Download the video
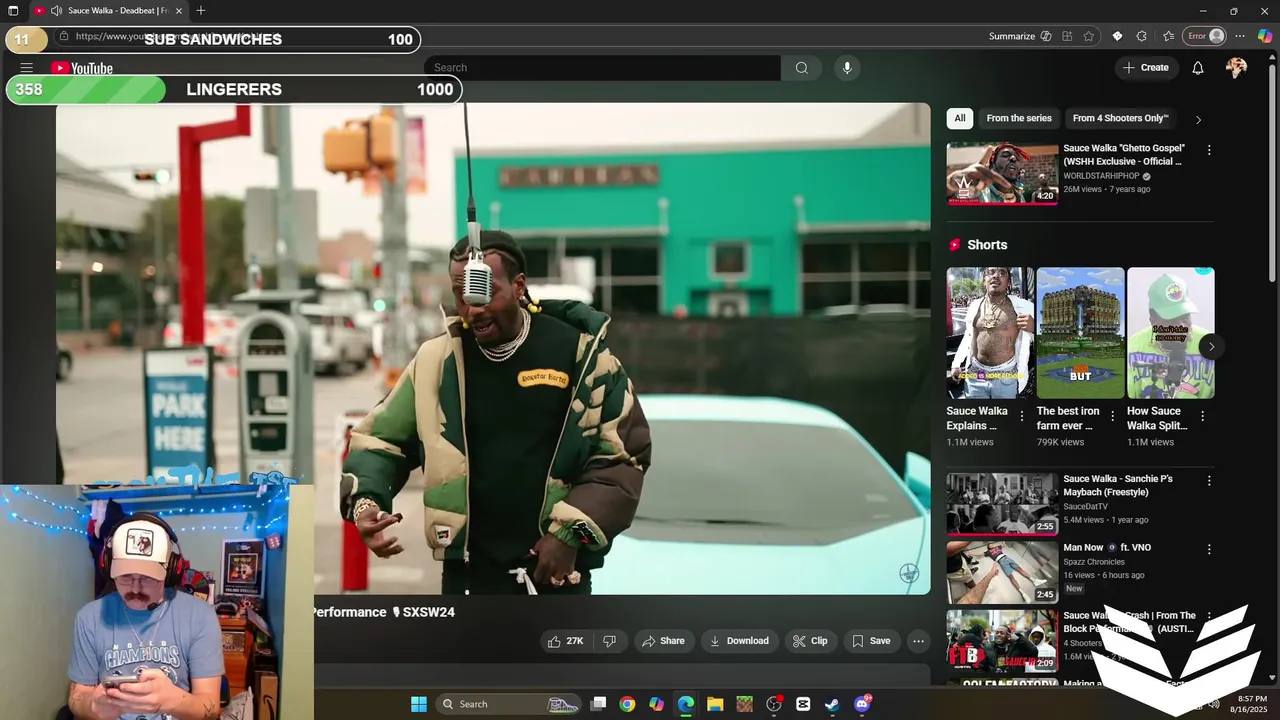Image resolution: width=1280 pixels, height=720 pixels. pyautogui.click(x=740, y=641)
